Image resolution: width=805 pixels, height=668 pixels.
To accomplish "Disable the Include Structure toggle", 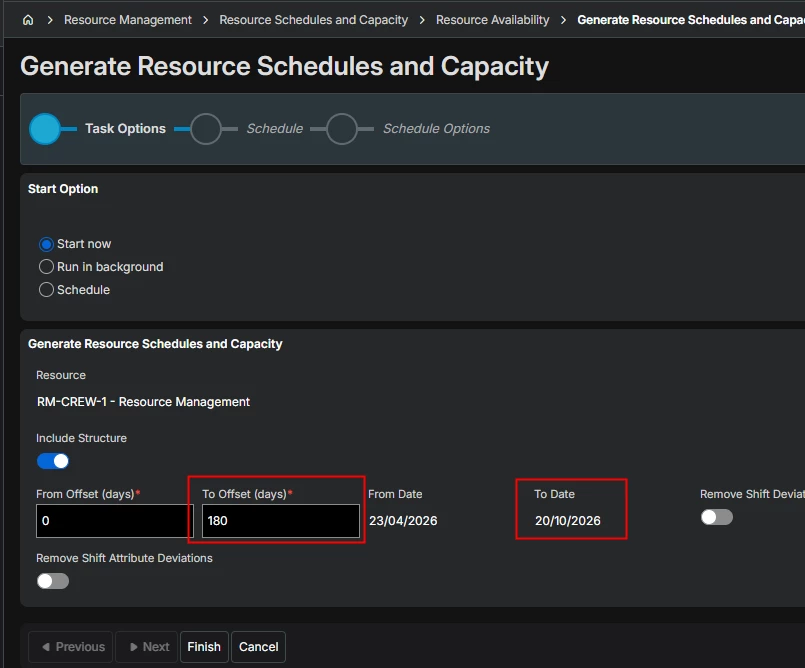I will click(x=53, y=461).
